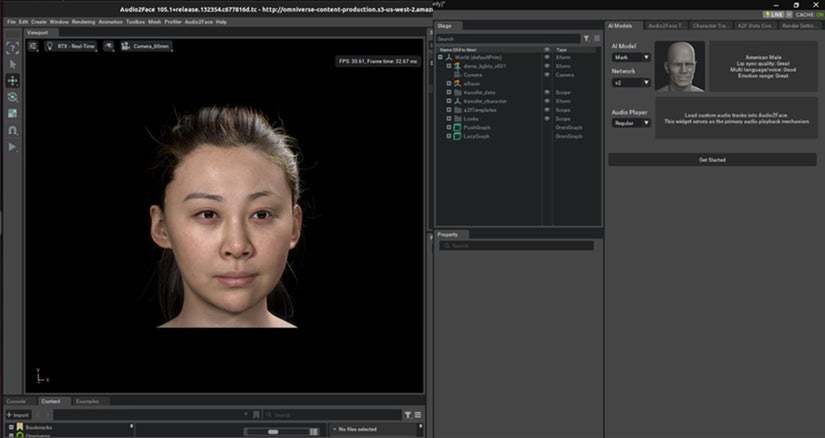Open the AI Model dropdown showing Mark
Viewport: 825px width, 438px height.
coord(630,57)
